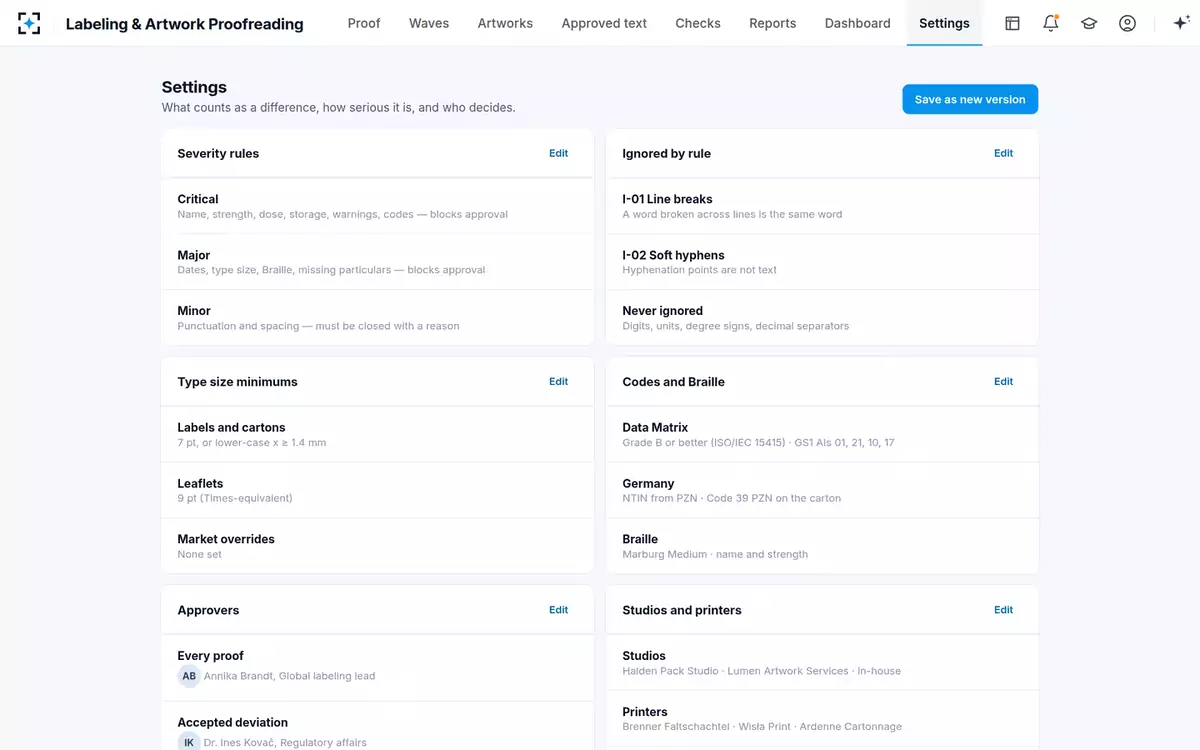Select the Leaflets type size row
Viewport: 1200px width, 750px height.
click(377, 490)
